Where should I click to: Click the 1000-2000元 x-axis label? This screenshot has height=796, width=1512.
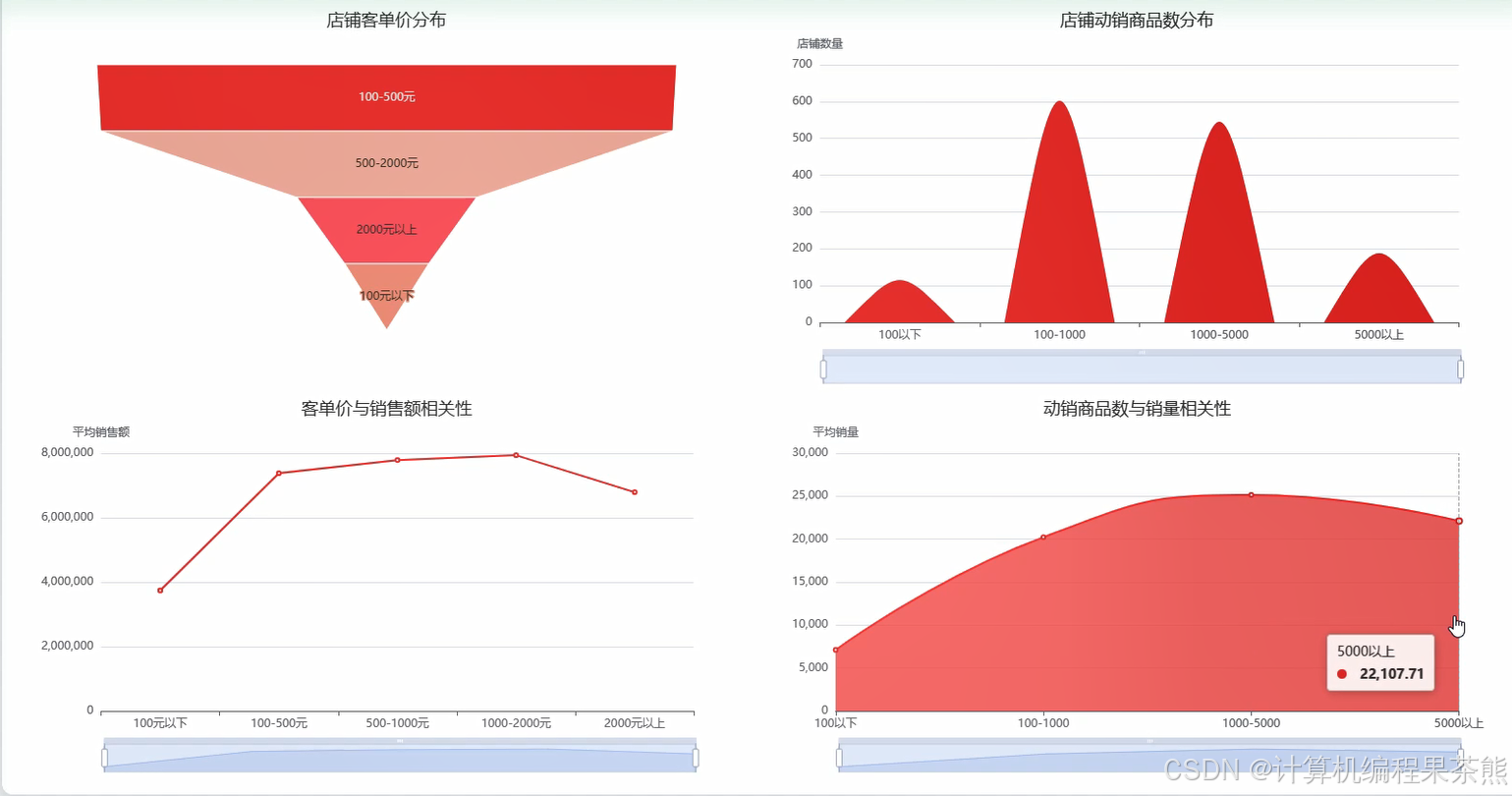coord(516,723)
